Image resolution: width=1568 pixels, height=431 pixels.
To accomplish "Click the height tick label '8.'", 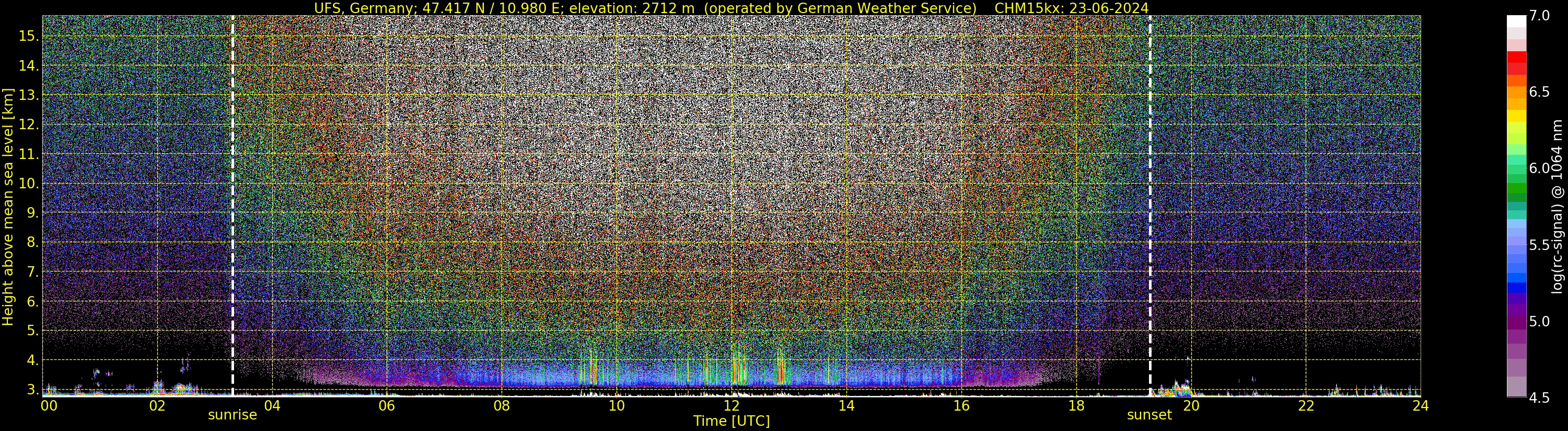I will pos(32,243).
